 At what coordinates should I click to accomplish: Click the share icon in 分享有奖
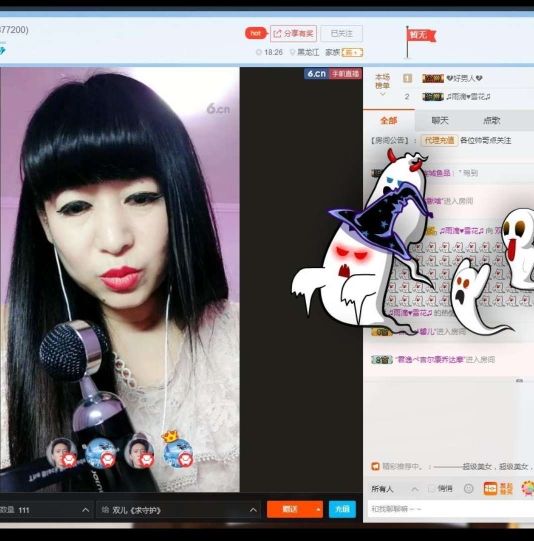point(277,33)
